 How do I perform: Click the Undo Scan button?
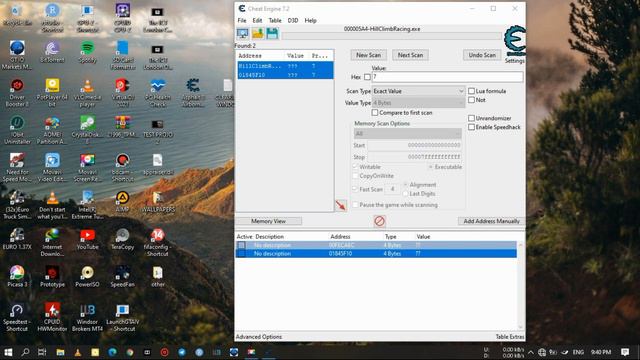point(482,55)
